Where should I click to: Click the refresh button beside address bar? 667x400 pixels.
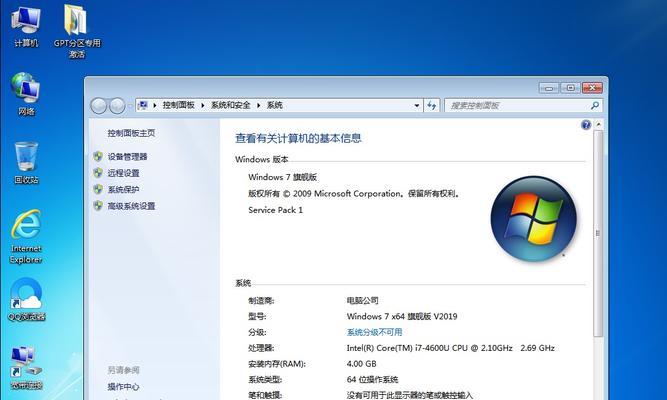(432, 105)
